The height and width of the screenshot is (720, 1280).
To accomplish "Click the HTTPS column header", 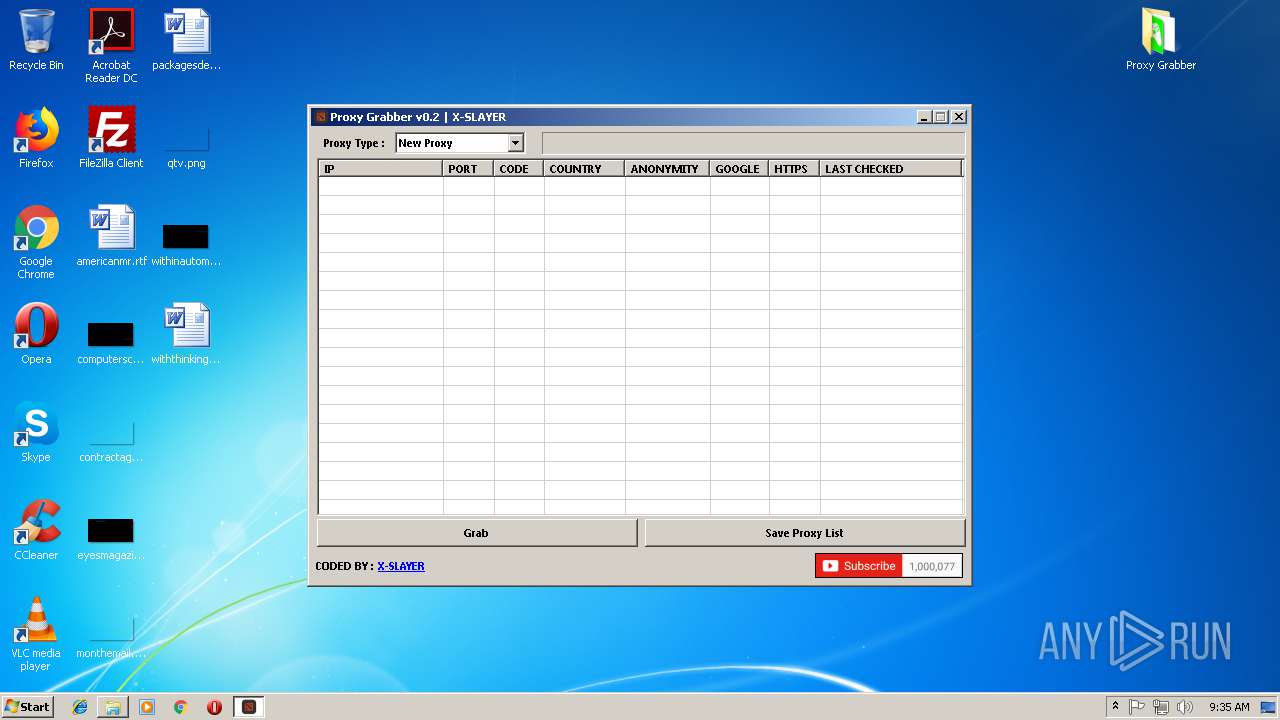I will point(794,169).
